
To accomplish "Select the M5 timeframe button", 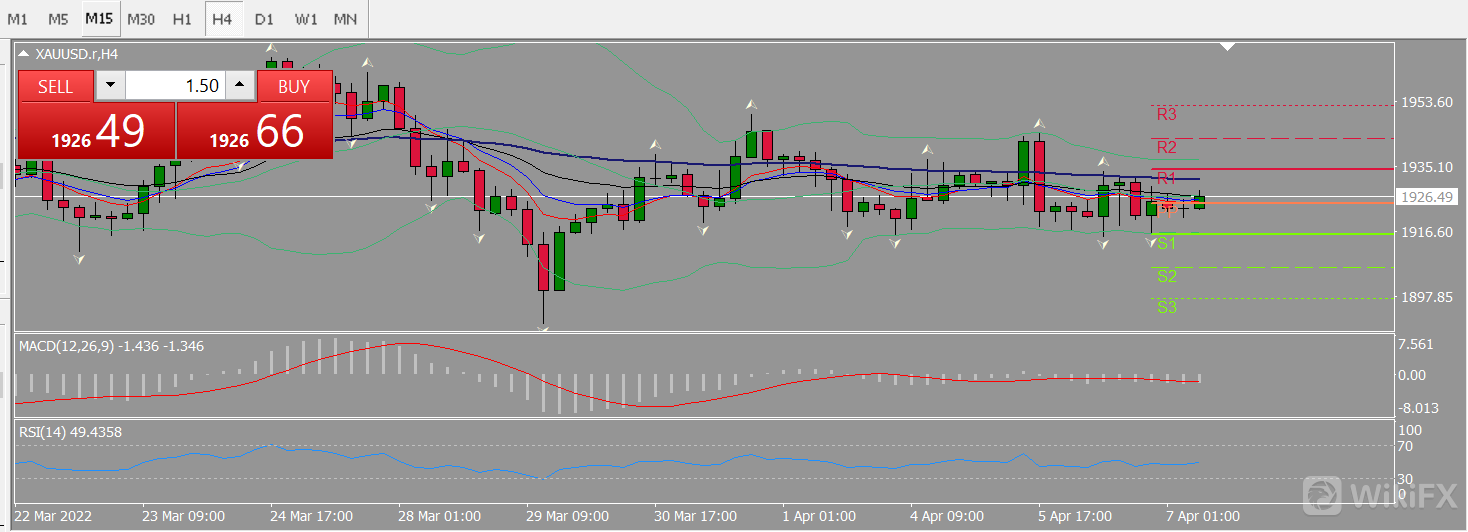I will [58, 18].
